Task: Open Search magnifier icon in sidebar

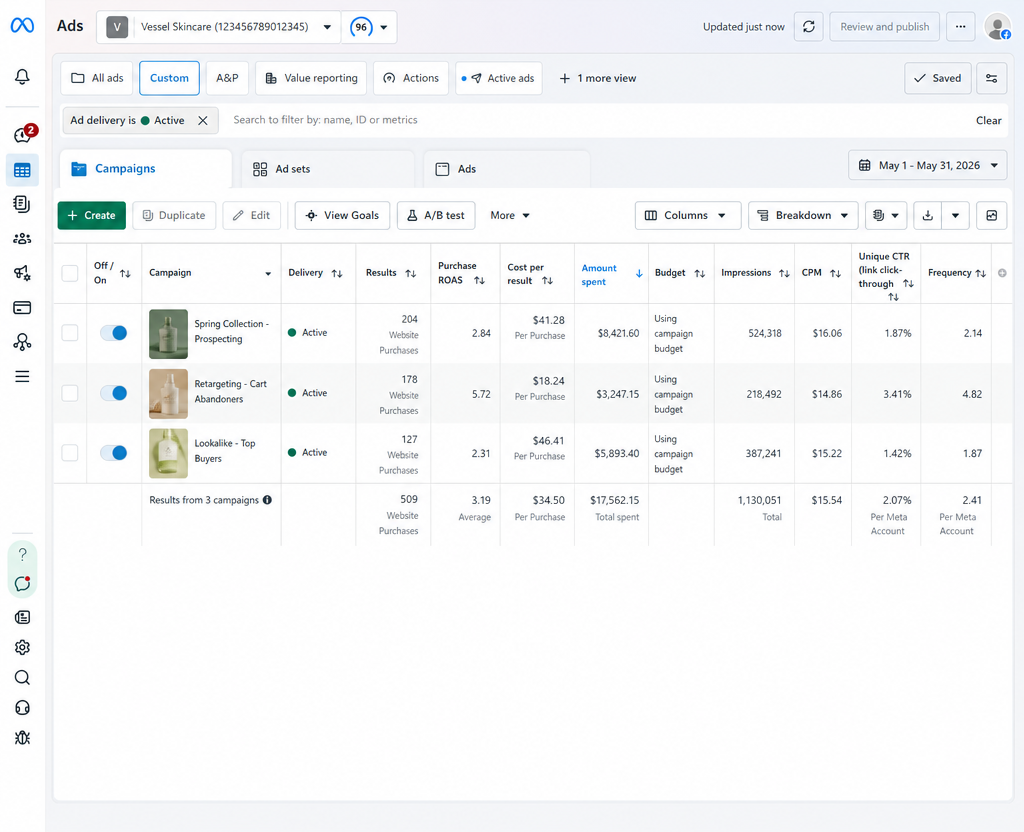Action: [x=22, y=677]
